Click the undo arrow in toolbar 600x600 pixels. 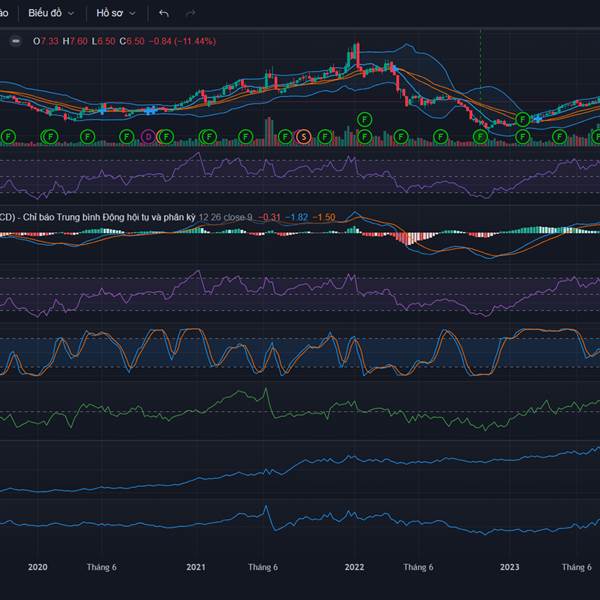[x=164, y=14]
